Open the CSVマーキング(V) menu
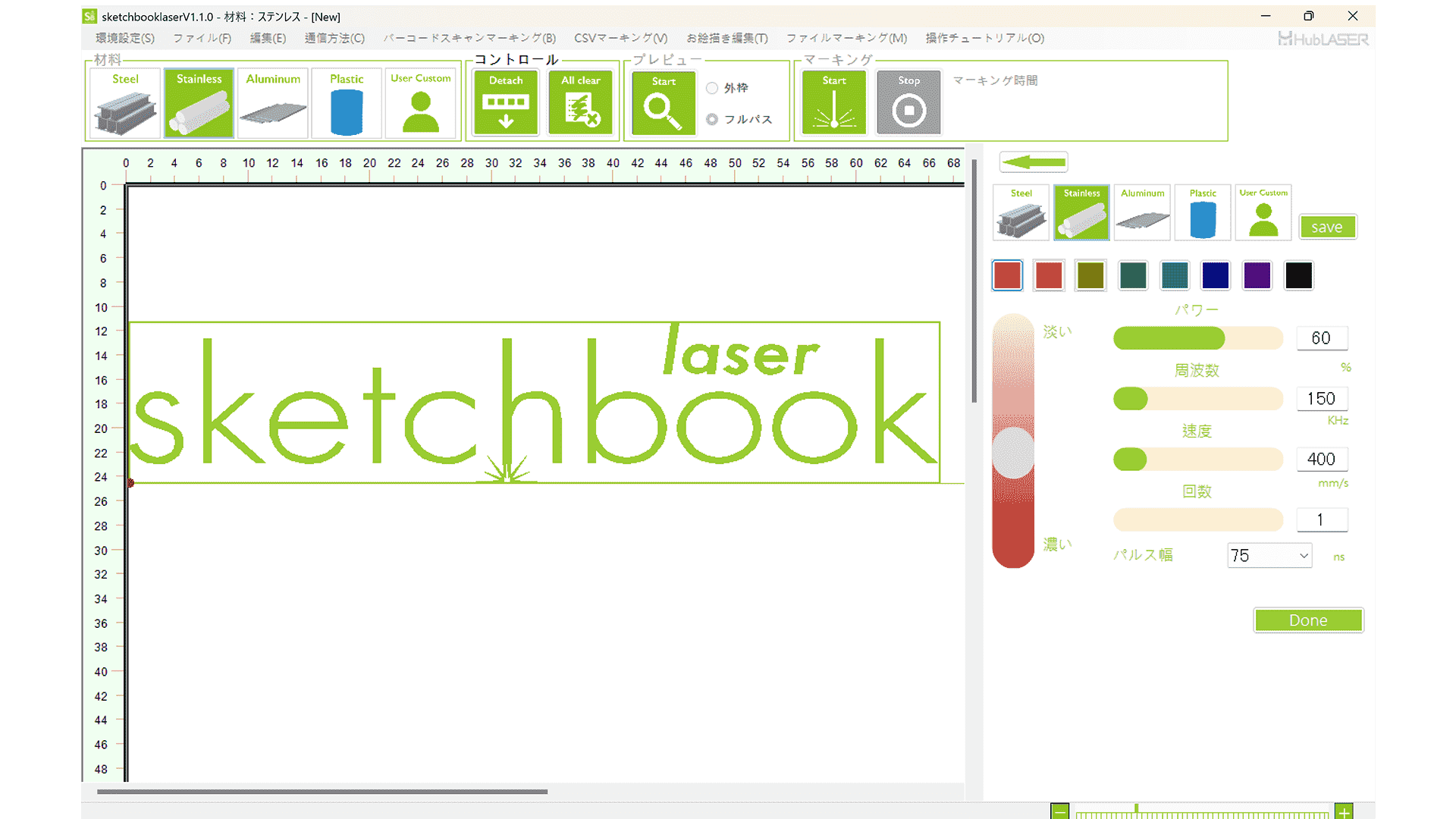The width and height of the screenshot is (1456, 819). point(621,38)
